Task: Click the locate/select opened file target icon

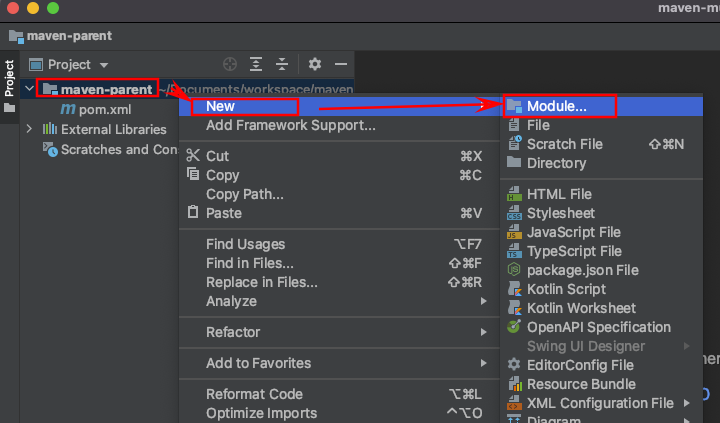Action: tap(230, 64)
